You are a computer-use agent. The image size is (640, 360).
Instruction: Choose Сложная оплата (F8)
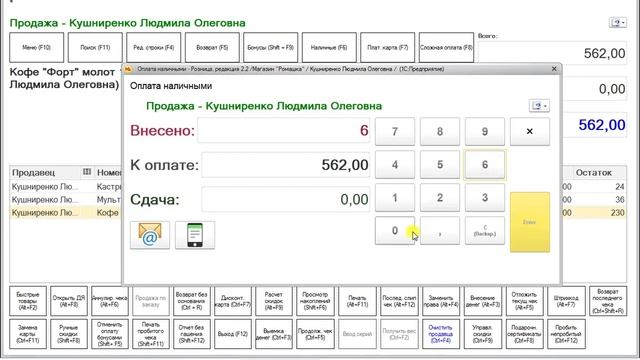(x=446, y=47)
